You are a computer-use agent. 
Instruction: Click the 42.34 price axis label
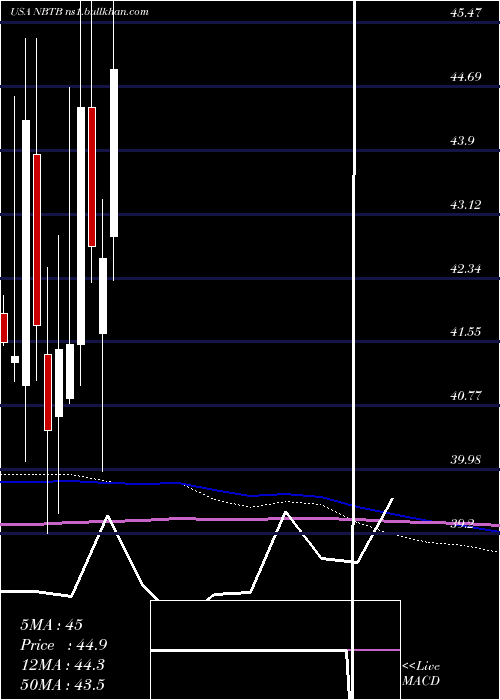tap(466, 269)
